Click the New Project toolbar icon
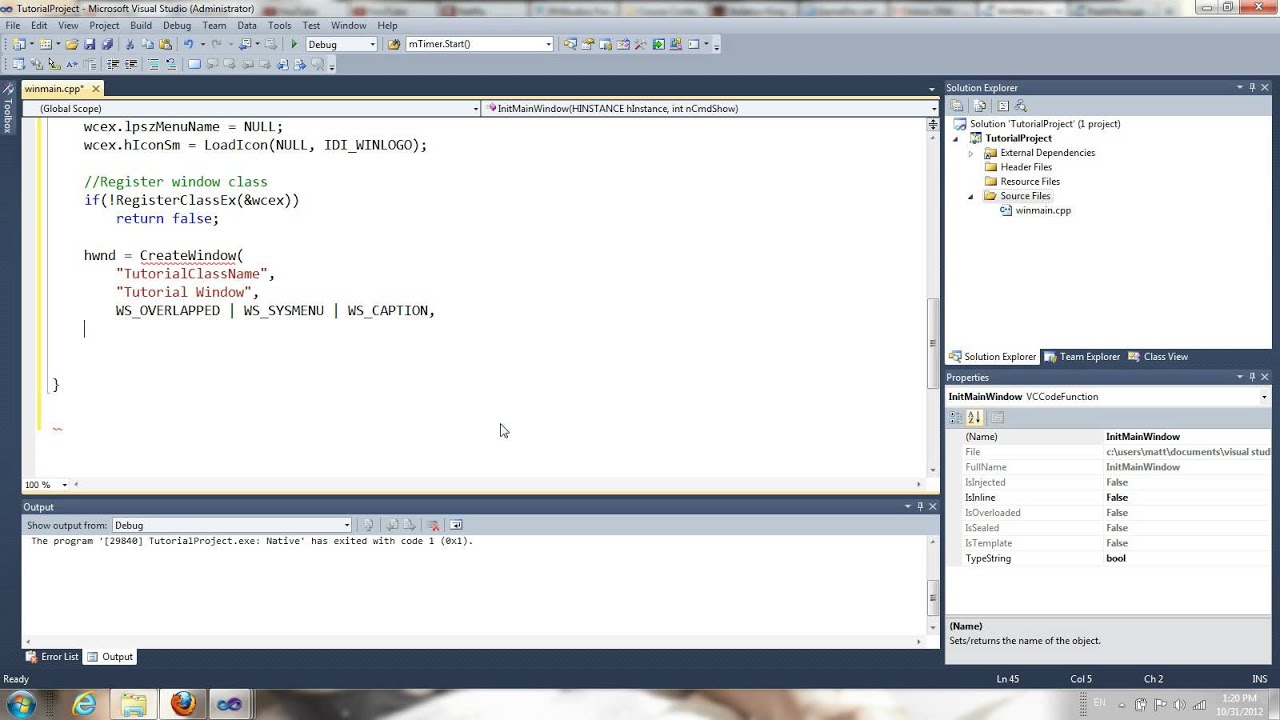Screen dimensions: 1280x720 [18, 44]
